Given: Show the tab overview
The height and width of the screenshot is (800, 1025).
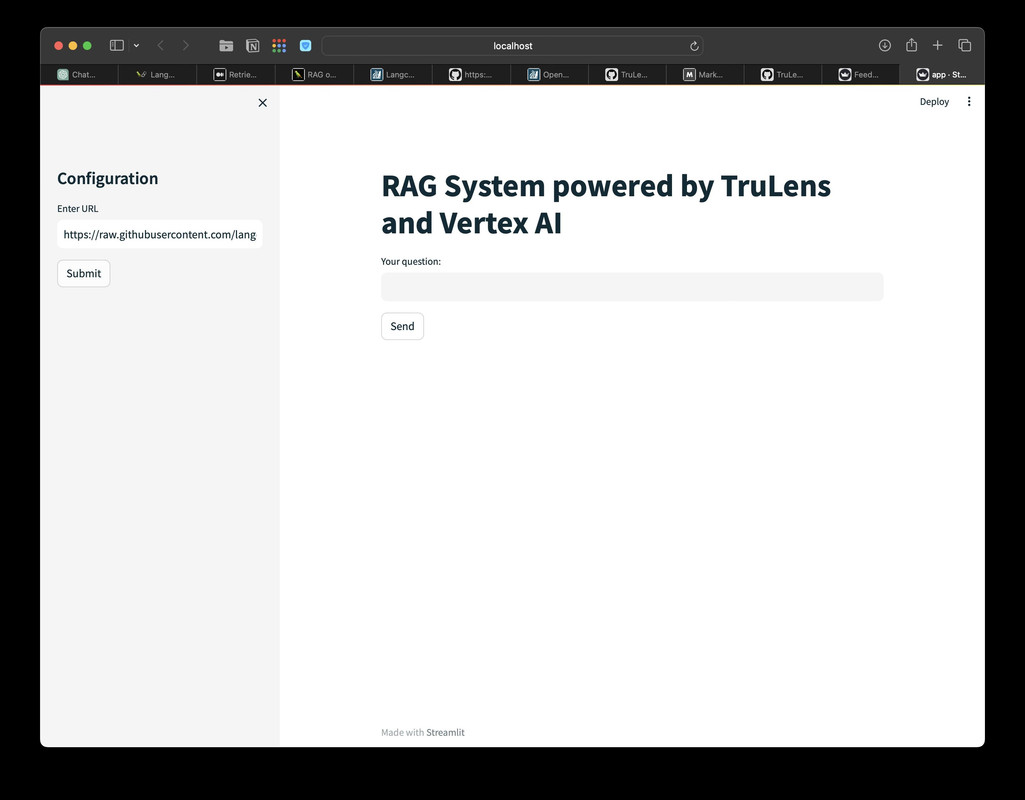Looking at the screenshot, I should tap(964, 45).
